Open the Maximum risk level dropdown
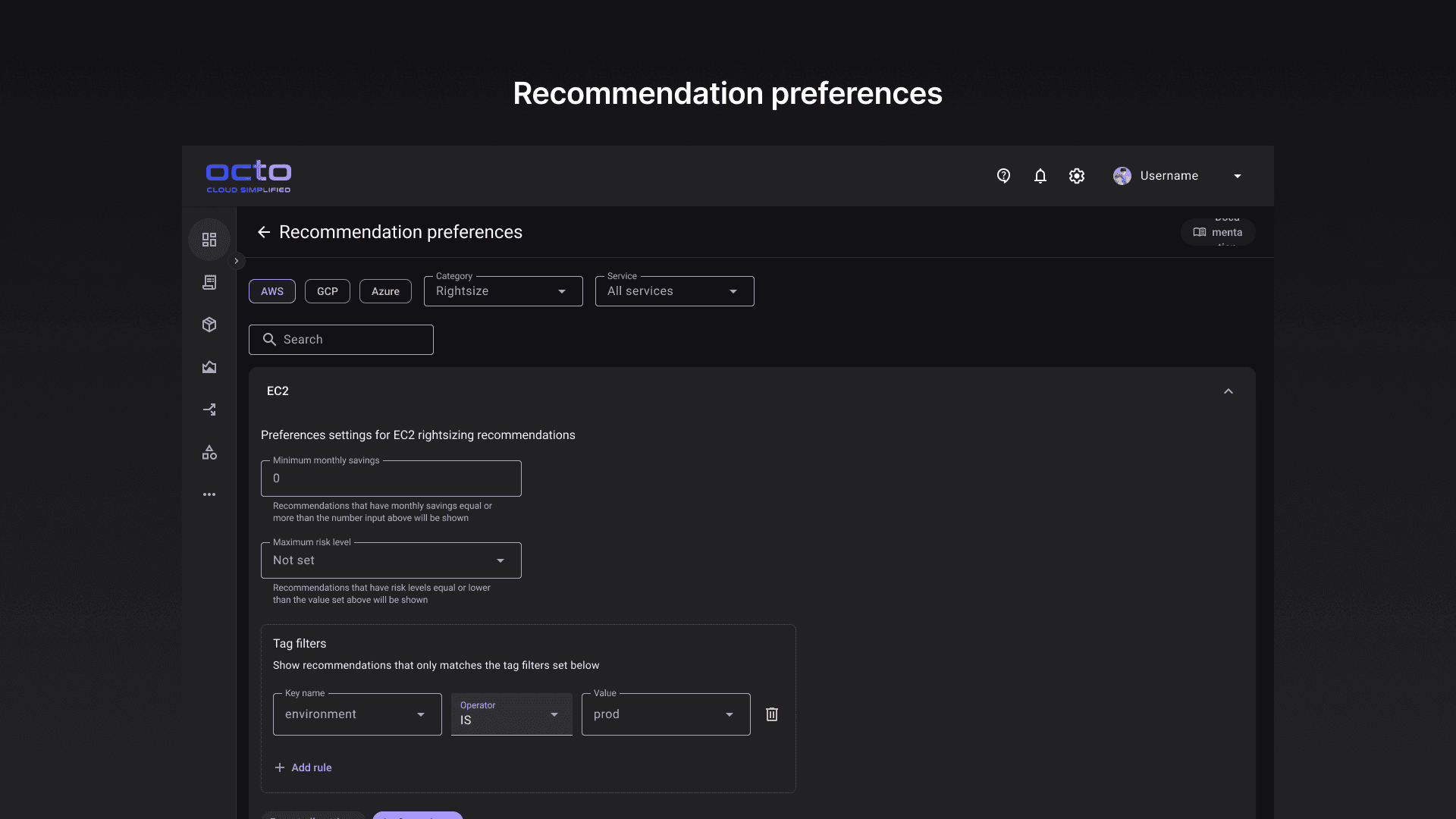Screen dimensions: 1456x819 click(x=391, y=560)
